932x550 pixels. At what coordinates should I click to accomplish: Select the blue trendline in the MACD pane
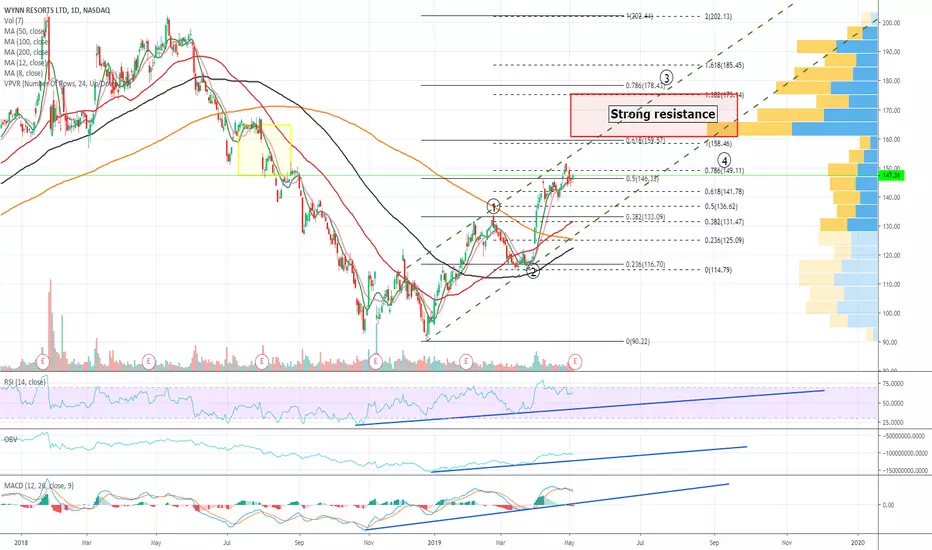tap(547, 506)
